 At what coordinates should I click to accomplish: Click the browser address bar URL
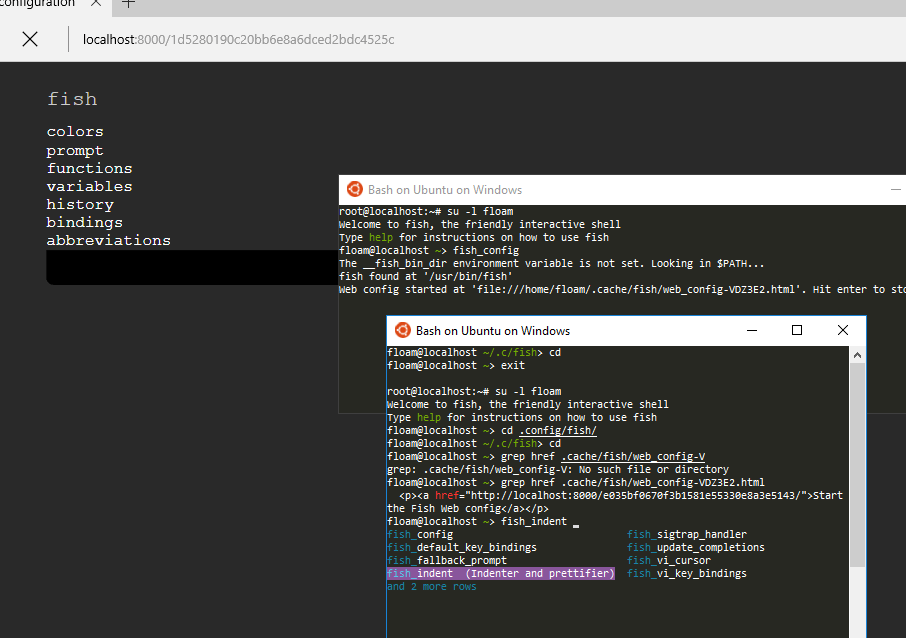239,39
